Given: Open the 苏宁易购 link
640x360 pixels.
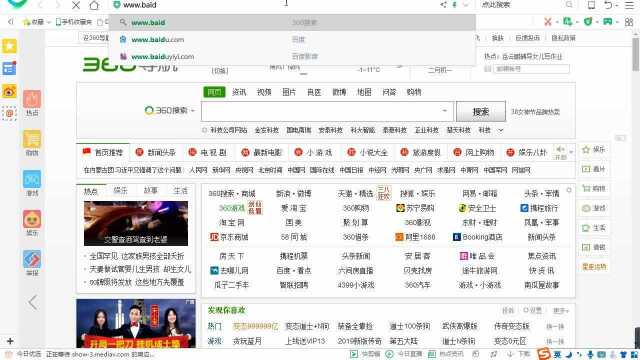Looking at the screenshot, I should click(416, 208).
